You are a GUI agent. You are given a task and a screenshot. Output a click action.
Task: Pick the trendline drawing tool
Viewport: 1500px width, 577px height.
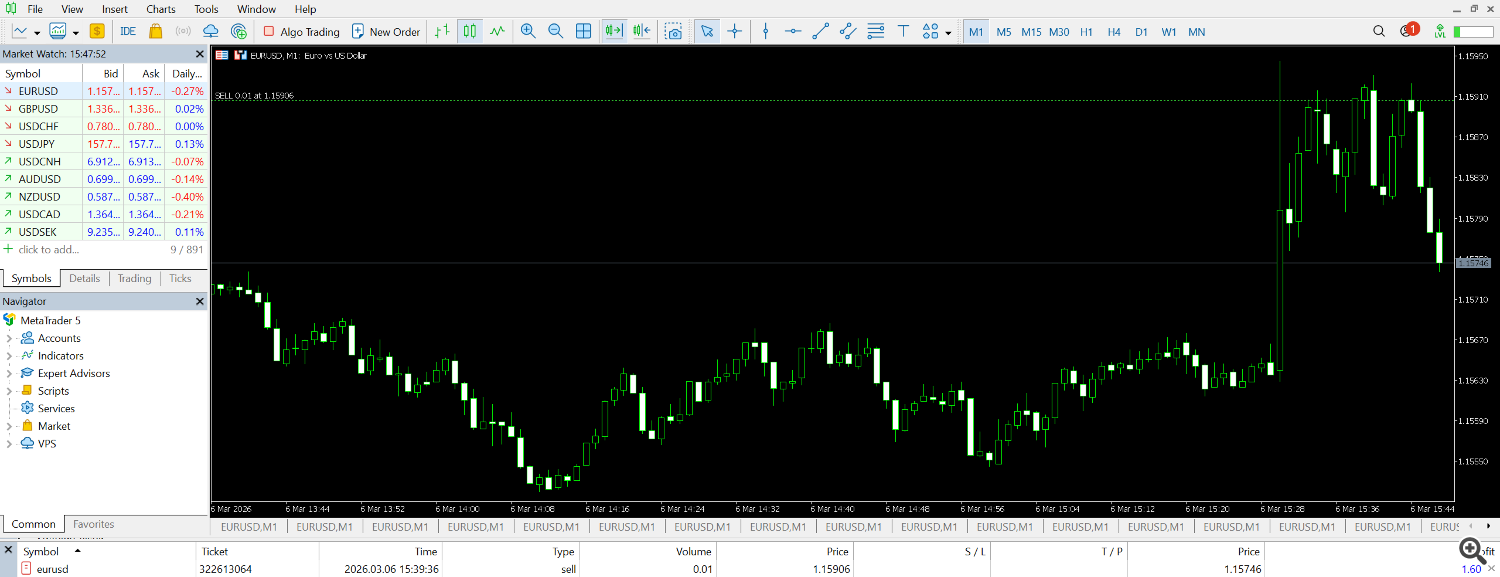[820, 31]
